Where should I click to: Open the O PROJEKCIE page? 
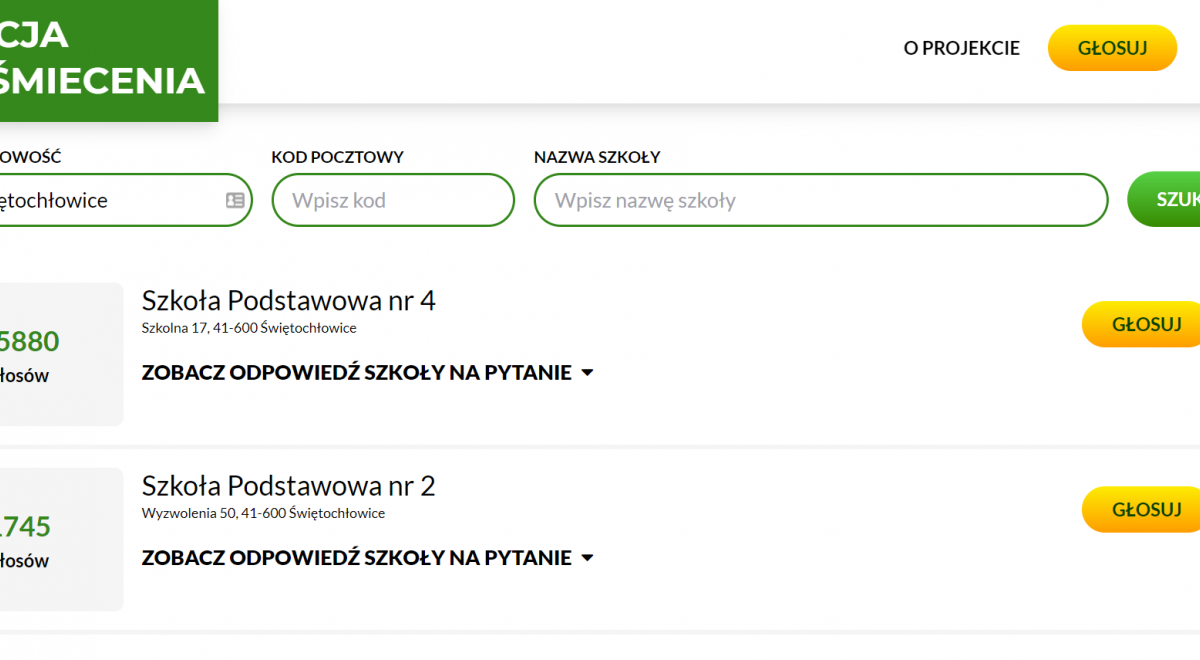click(x=961, y=48)
